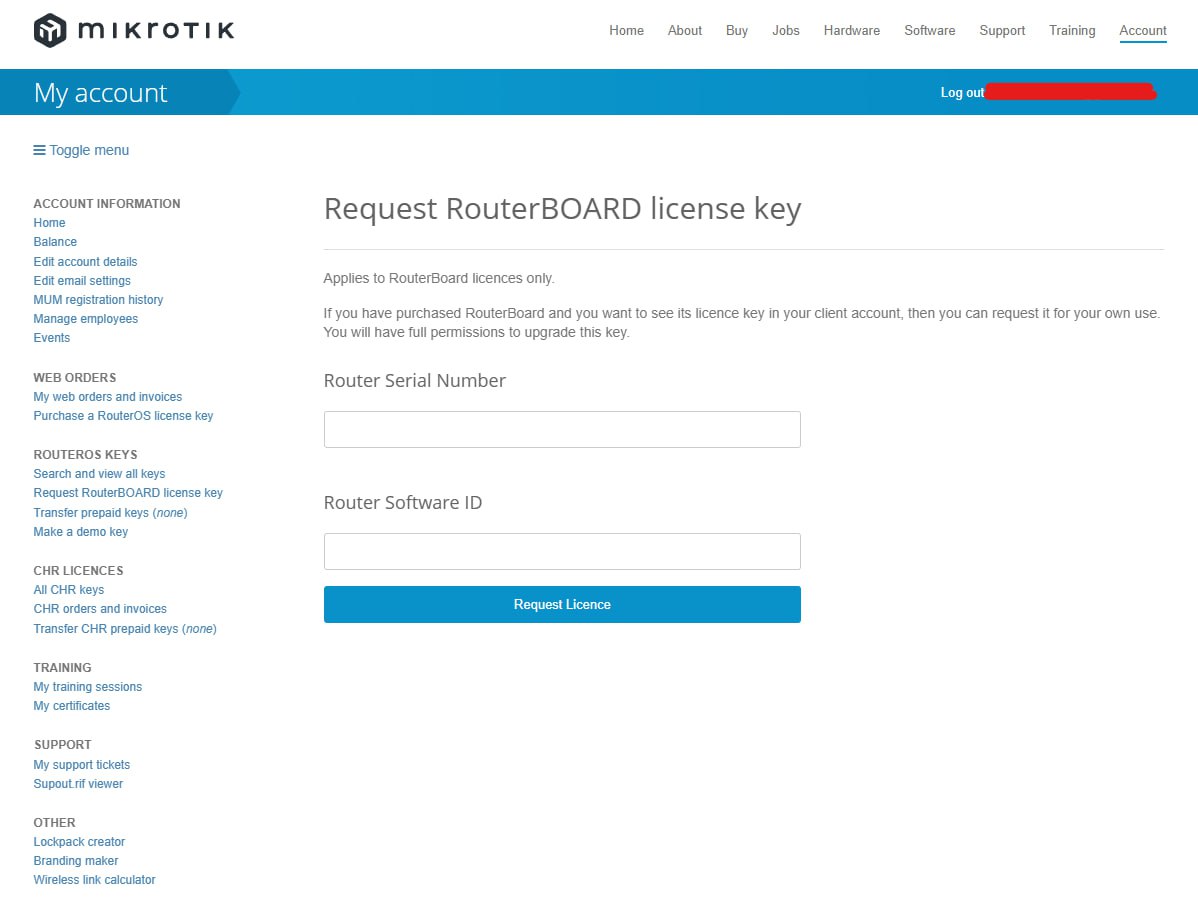The width and height of the screenshot is (1198, 907).
Task: Open My support tickets
Action: click(81, 765)
